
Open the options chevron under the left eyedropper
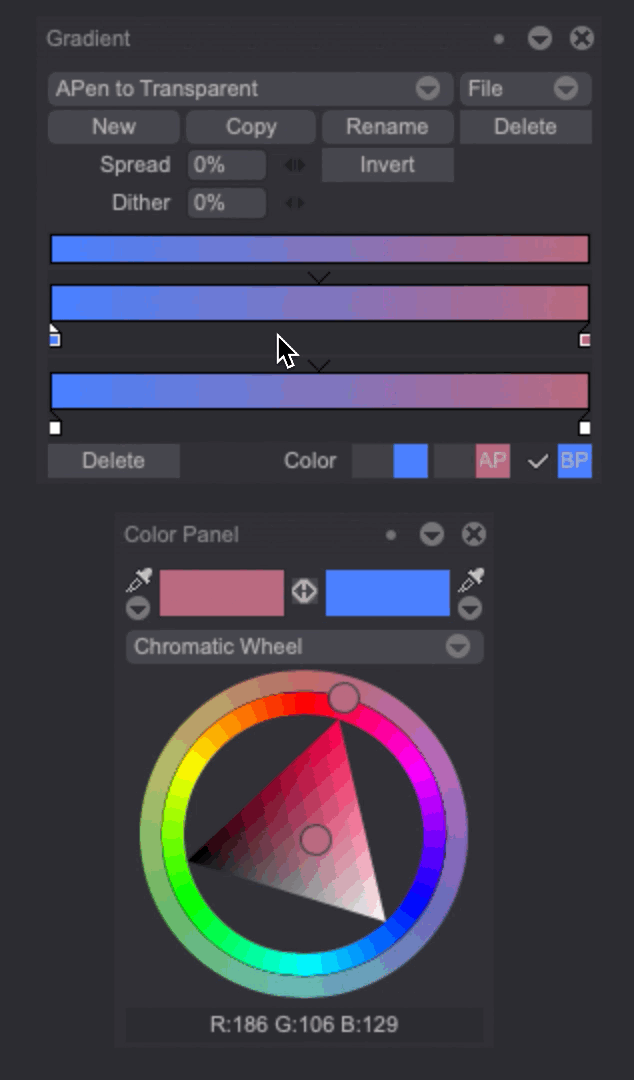tap(137, 609)
